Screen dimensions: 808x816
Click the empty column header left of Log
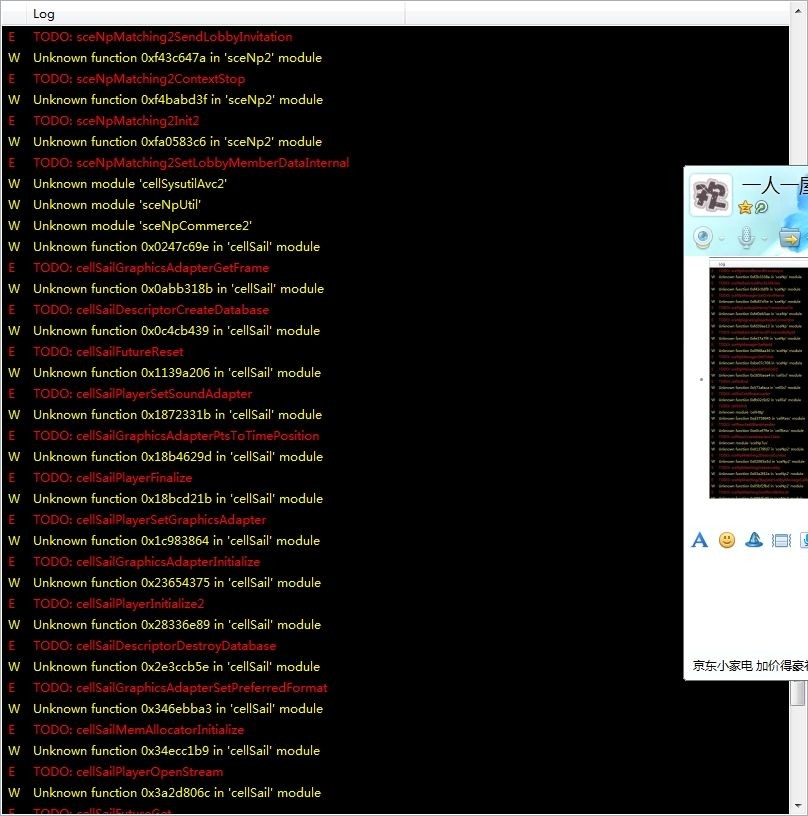tap(12, 14)
